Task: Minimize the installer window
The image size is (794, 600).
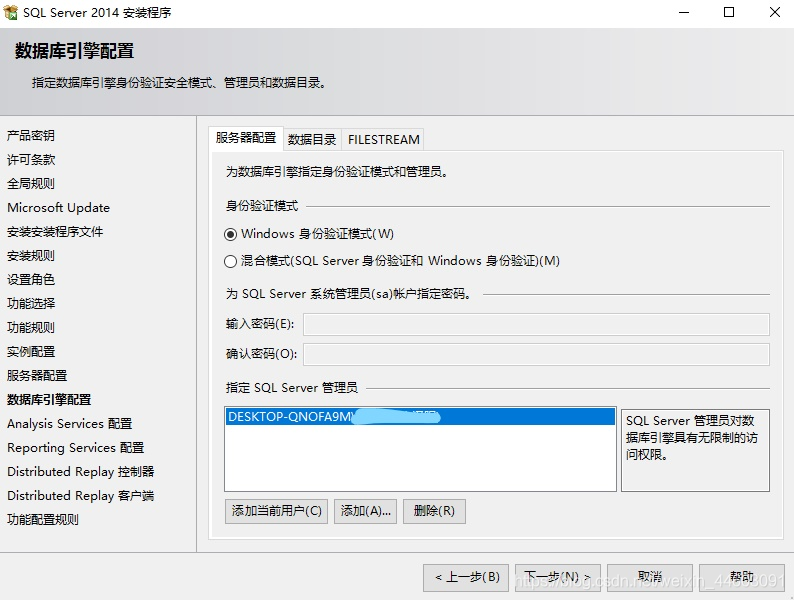Action: tap(684, 12)
